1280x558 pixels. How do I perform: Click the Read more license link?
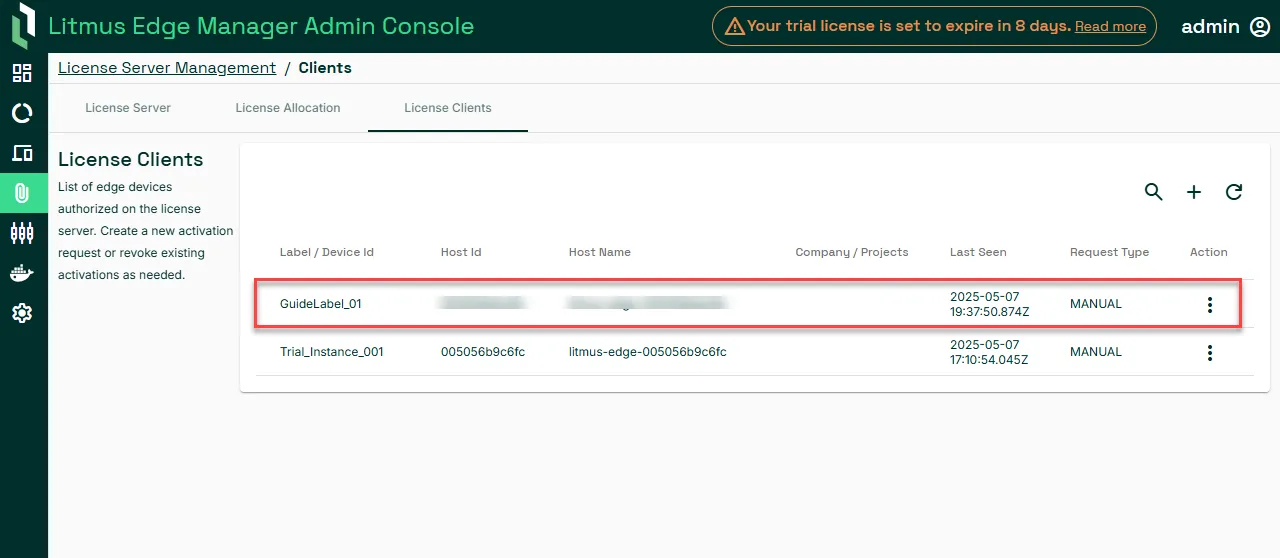[x=1110, y=27]
